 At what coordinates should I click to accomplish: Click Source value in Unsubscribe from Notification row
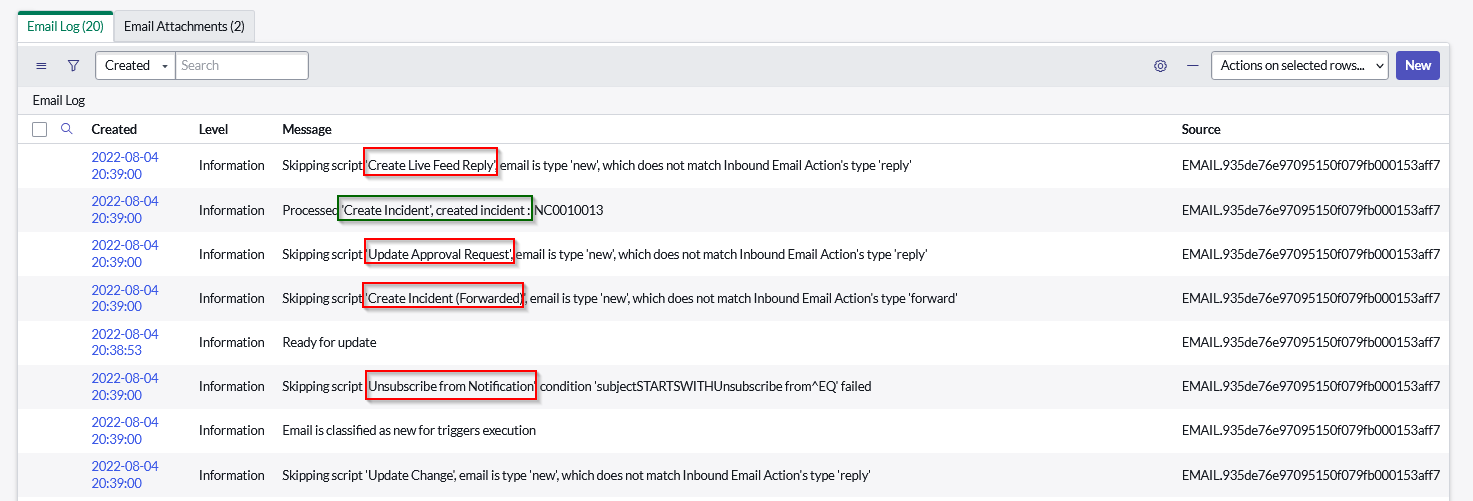(1311, 386)
